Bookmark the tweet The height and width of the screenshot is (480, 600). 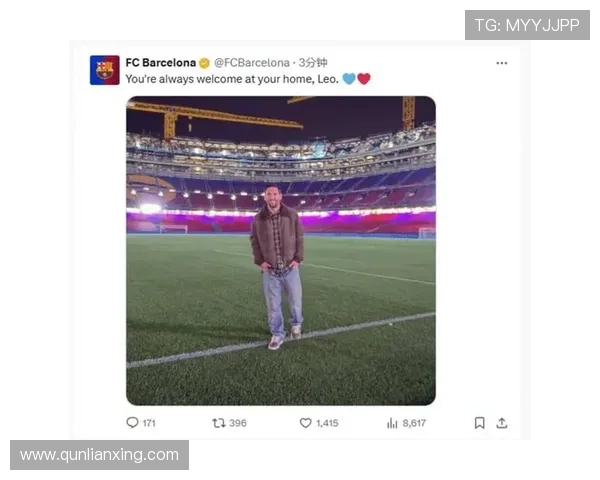point(479,423)
